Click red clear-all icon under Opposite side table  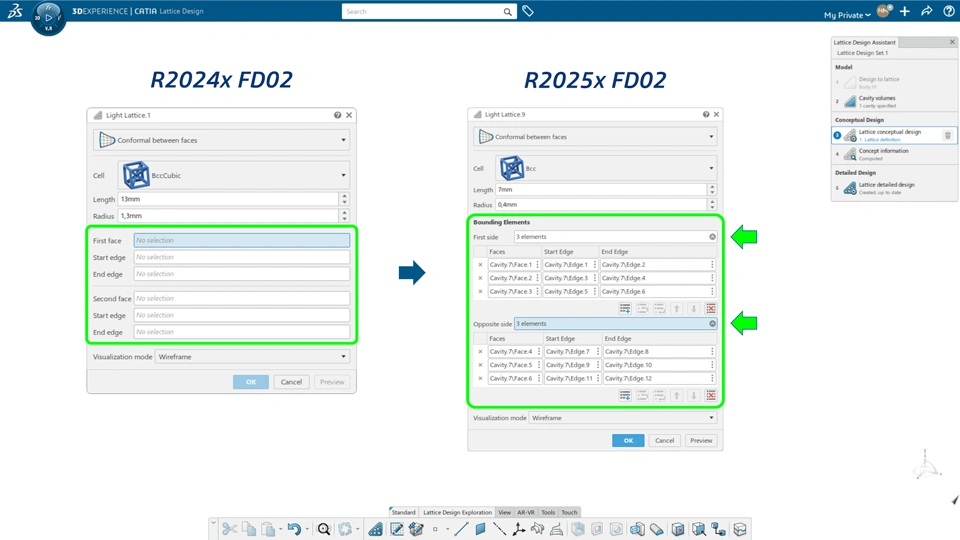point(711,396)
